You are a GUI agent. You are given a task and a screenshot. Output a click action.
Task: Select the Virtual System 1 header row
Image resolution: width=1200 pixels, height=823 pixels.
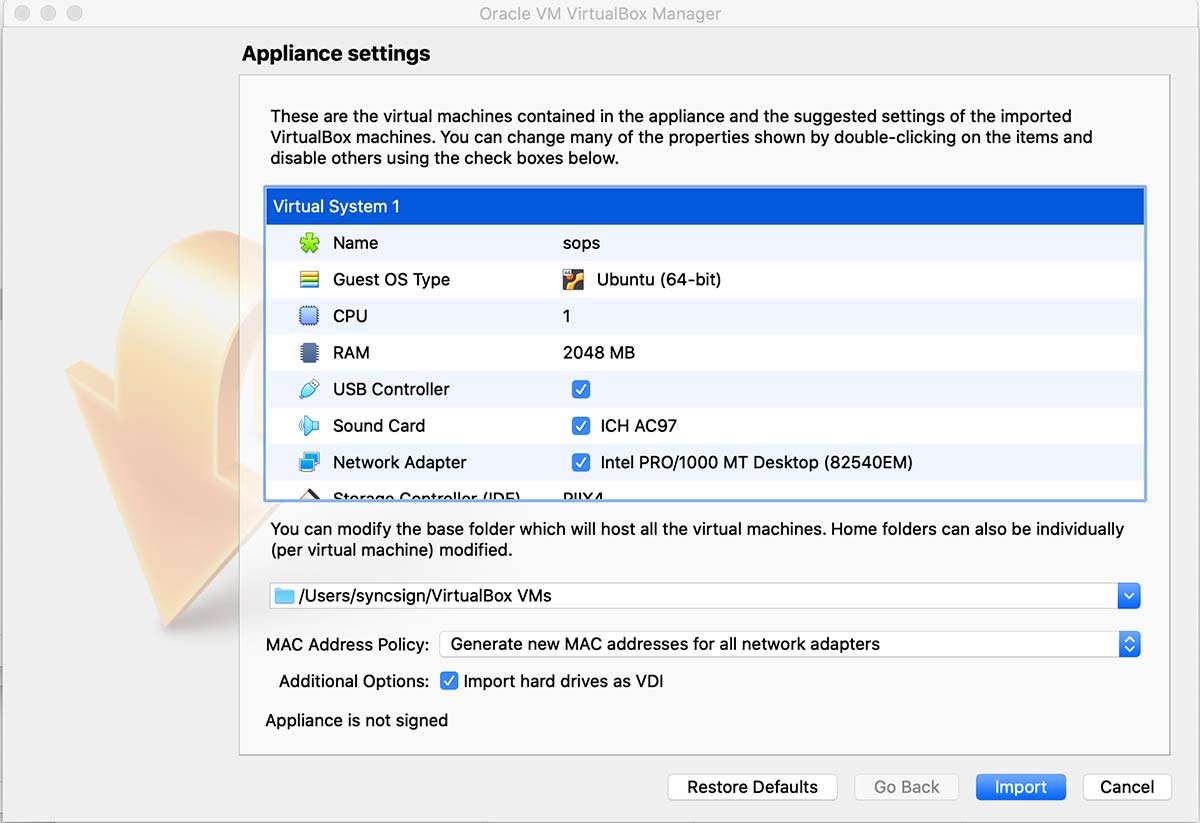(705, 206)
